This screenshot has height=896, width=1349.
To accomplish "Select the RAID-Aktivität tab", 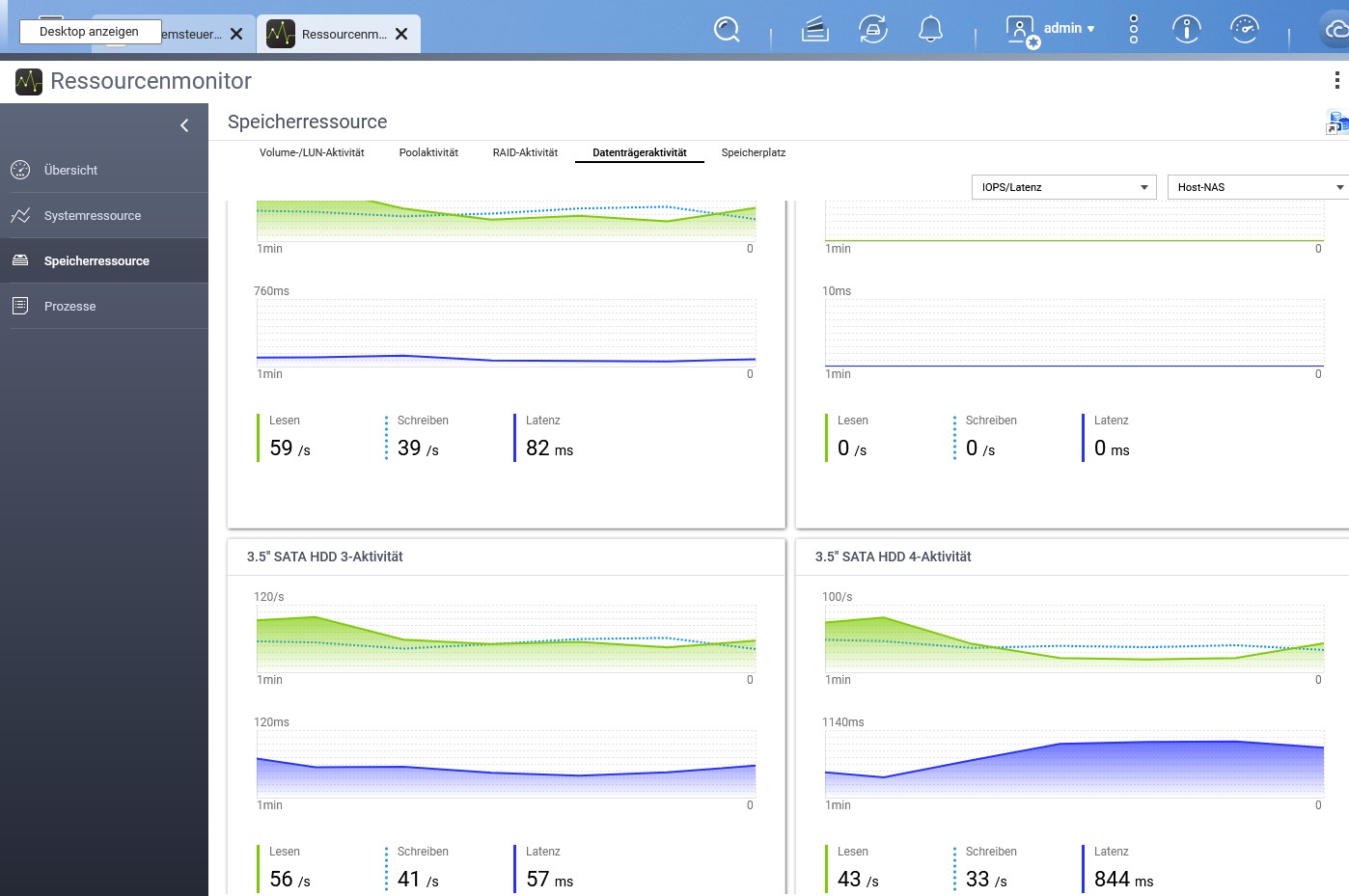I will [525, 152].
